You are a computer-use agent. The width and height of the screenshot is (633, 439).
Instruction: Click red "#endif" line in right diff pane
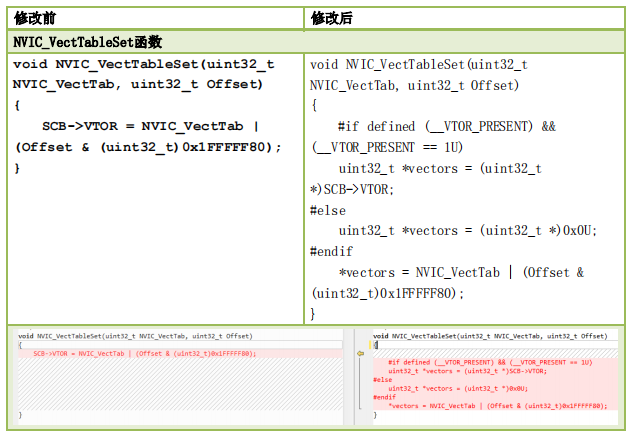tap(384, 397)
